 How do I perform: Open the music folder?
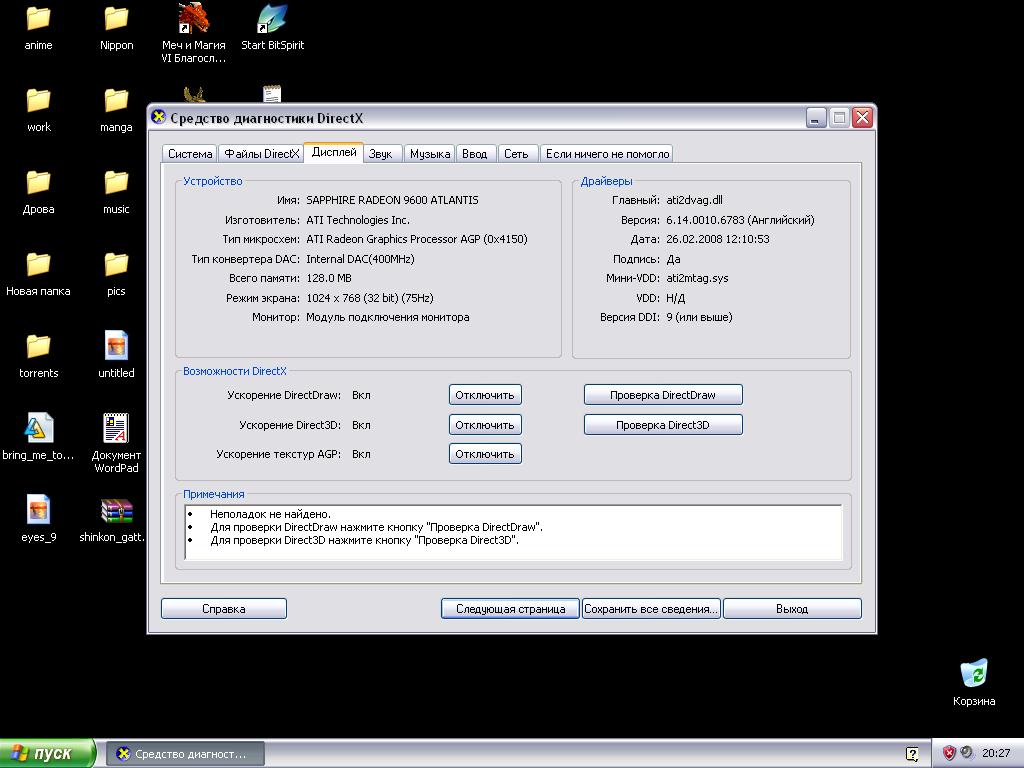coord(116,193)
